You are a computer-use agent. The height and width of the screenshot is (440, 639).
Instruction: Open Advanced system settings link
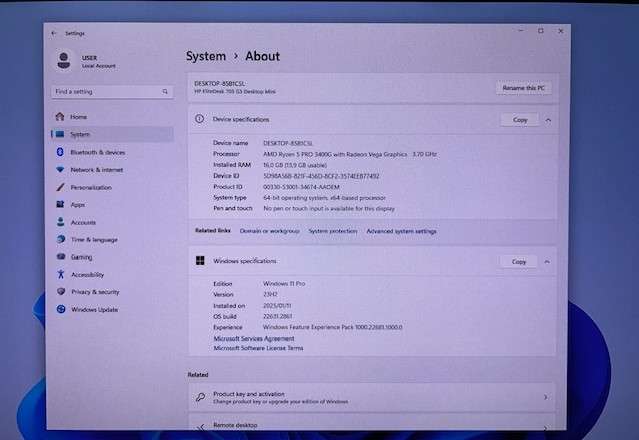point(401,231)
